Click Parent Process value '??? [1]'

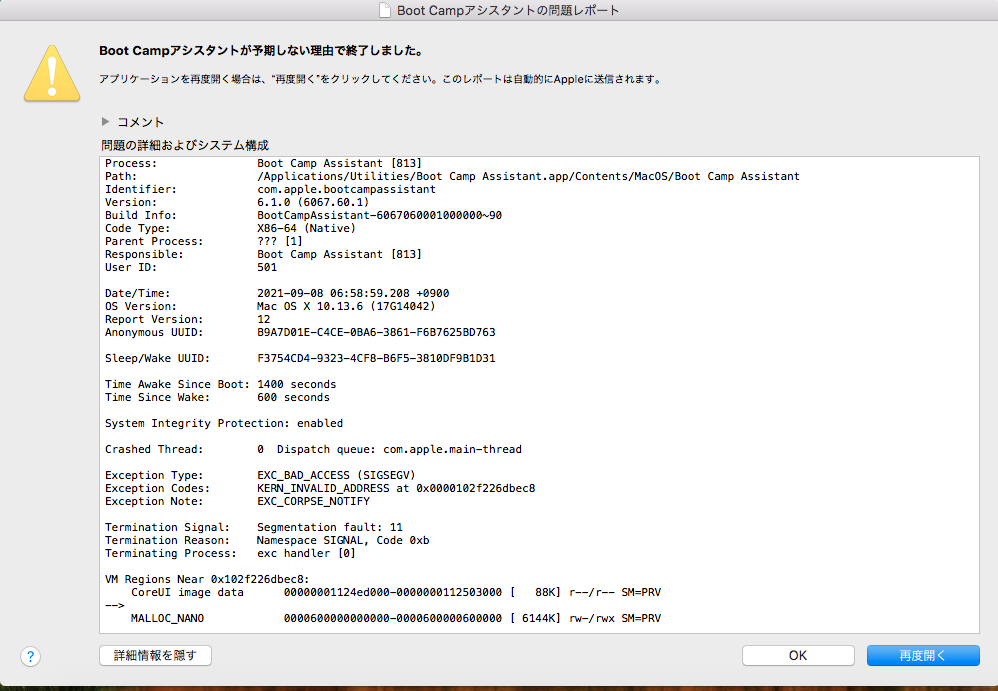[280, 241]
